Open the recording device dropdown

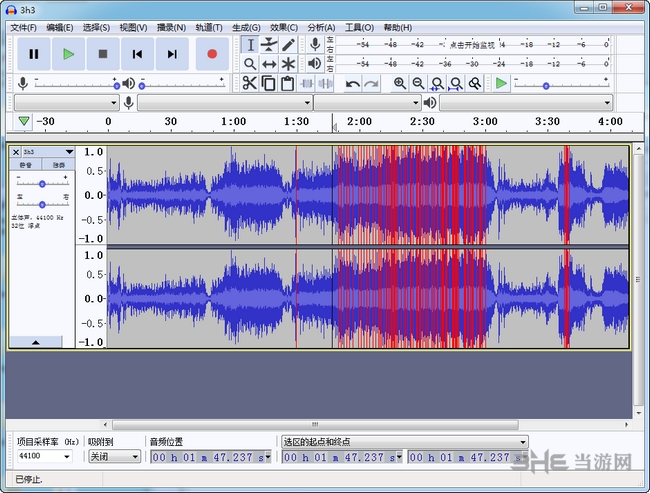225,102
